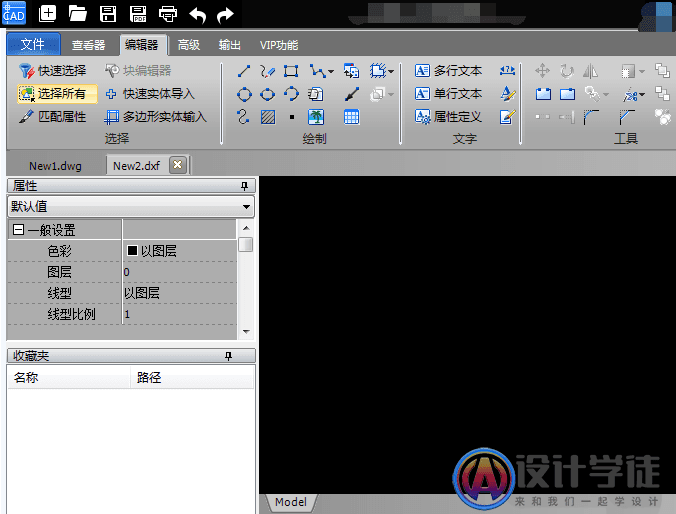Open the 文件 menu
This screenshot has height=514, width=676.
(x=33, y=44)
